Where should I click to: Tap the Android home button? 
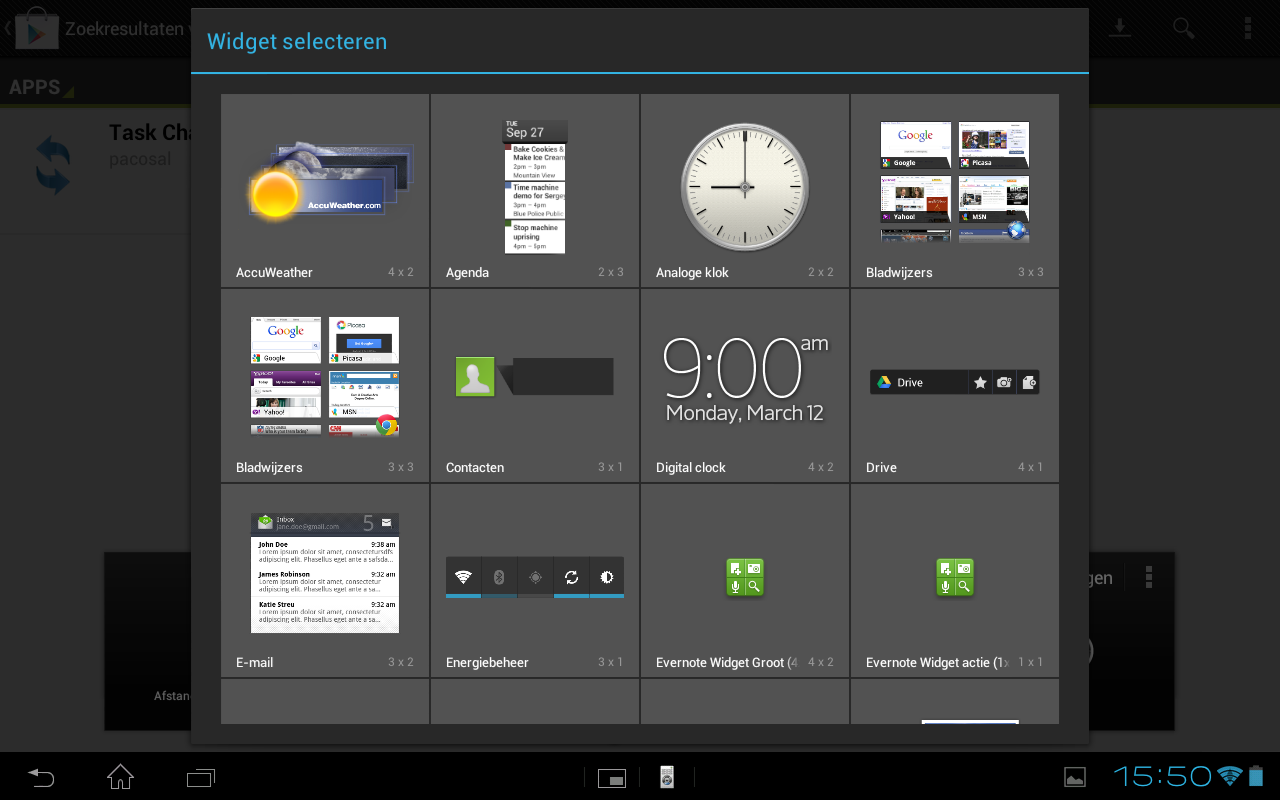coord(121,776)
